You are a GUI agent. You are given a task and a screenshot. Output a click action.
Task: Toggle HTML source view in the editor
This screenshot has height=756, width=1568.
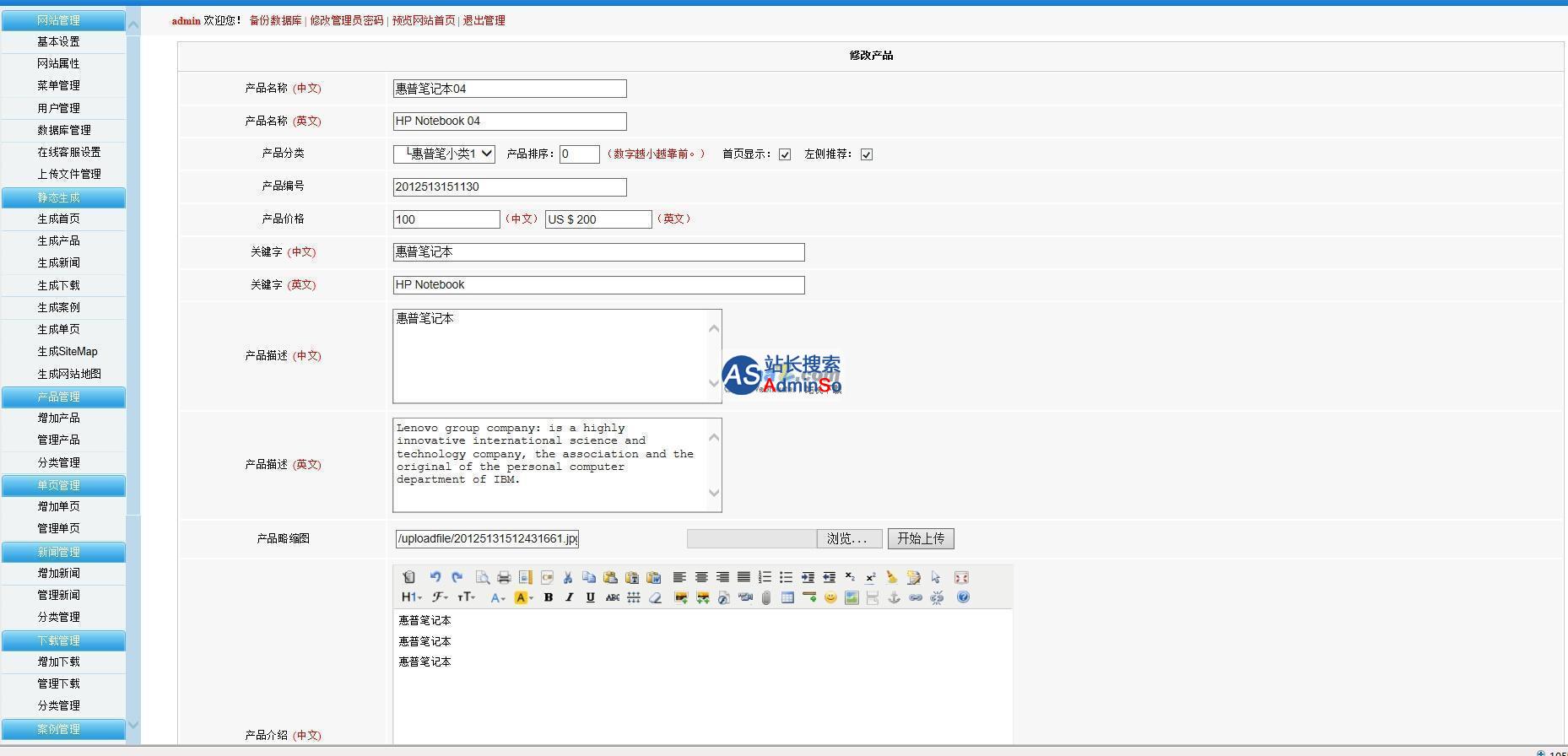pos(408,577)
